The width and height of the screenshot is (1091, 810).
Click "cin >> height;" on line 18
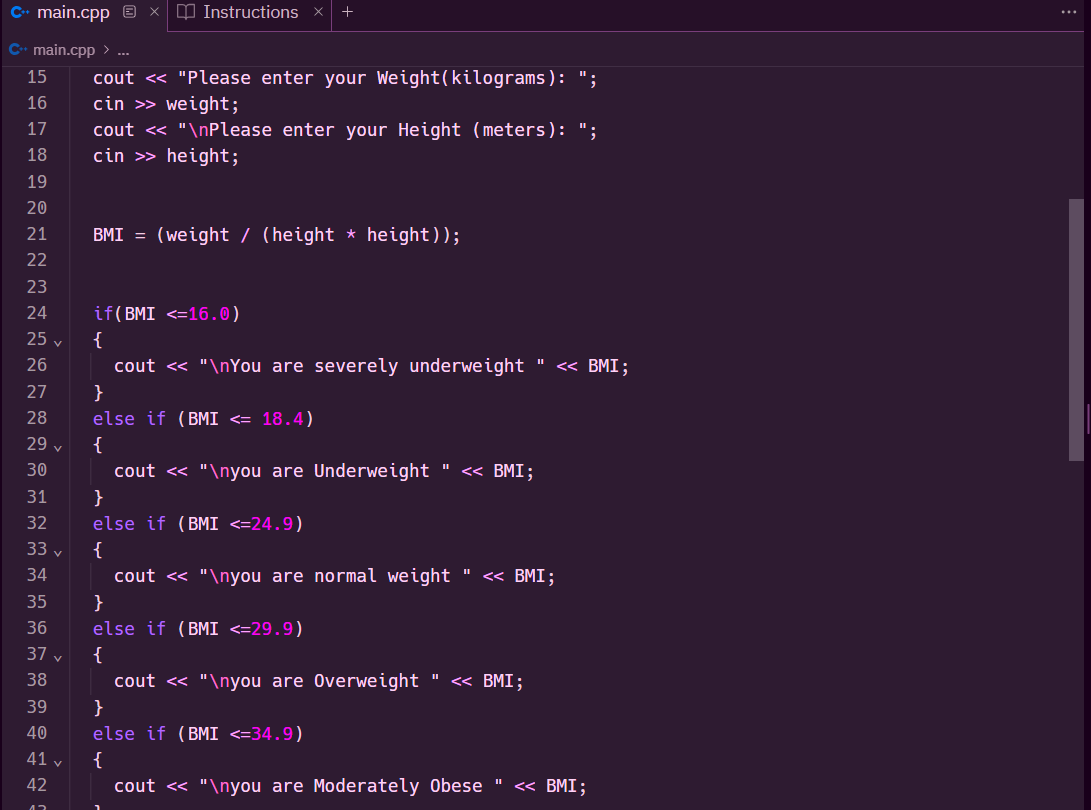click(166, 157)
